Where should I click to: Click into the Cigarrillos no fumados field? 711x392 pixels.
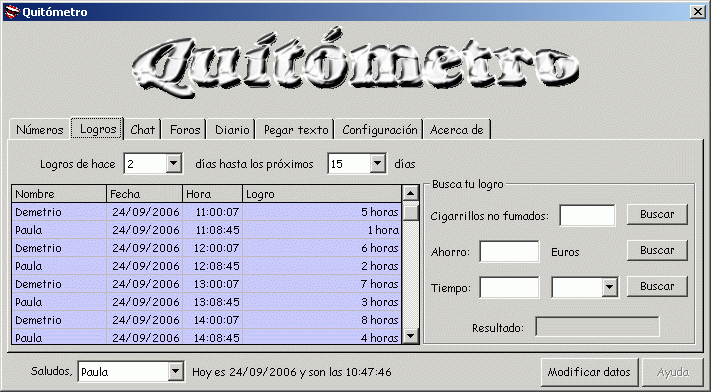pos(587,215)
